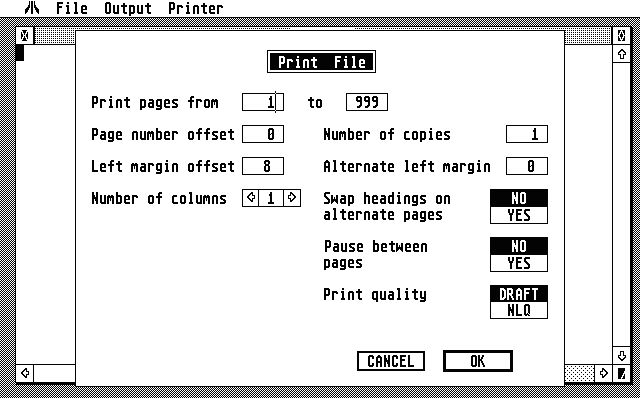Click the vertical scrollbar track
Viewport: 640px width, 398px height.
(x=621, y=204)
